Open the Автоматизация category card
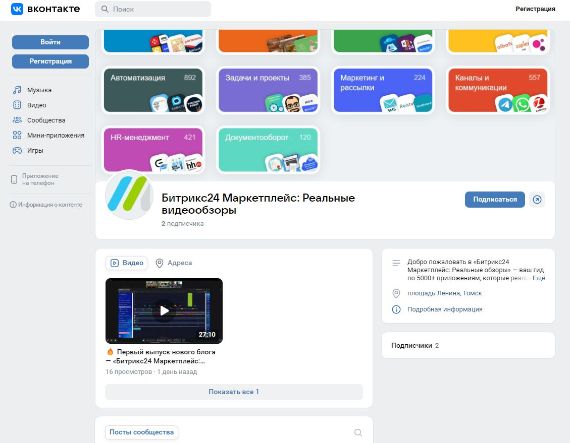The image size is (570, 443). pyautogui.click(x=153, y=90)
